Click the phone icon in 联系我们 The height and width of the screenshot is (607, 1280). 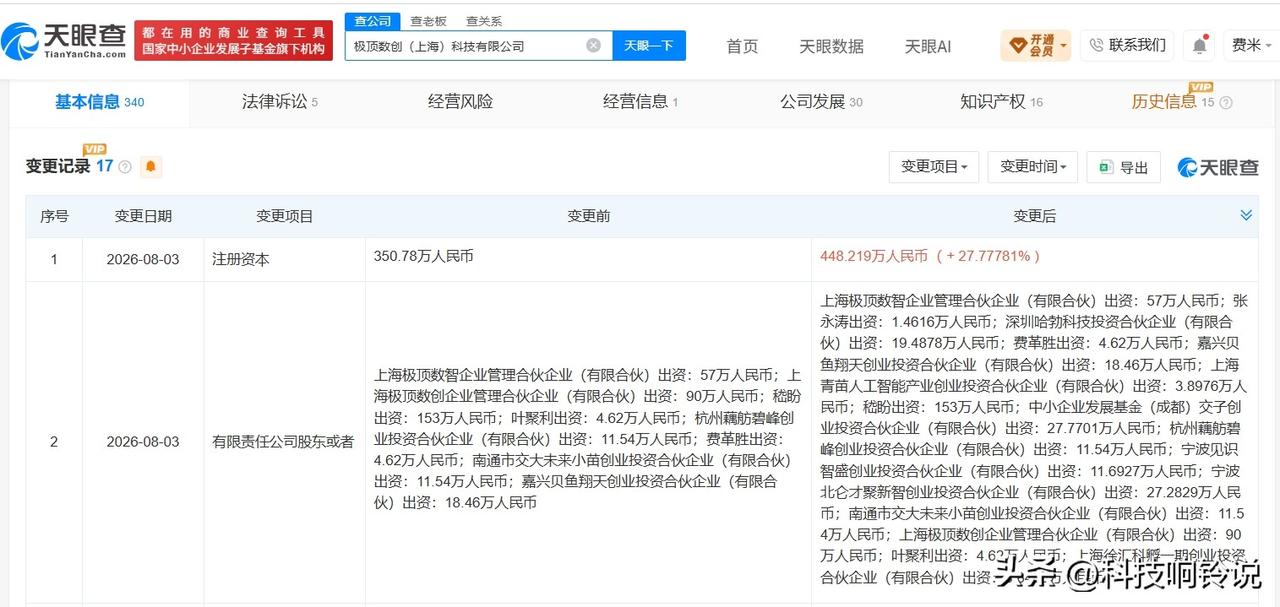pos(1096,45)
